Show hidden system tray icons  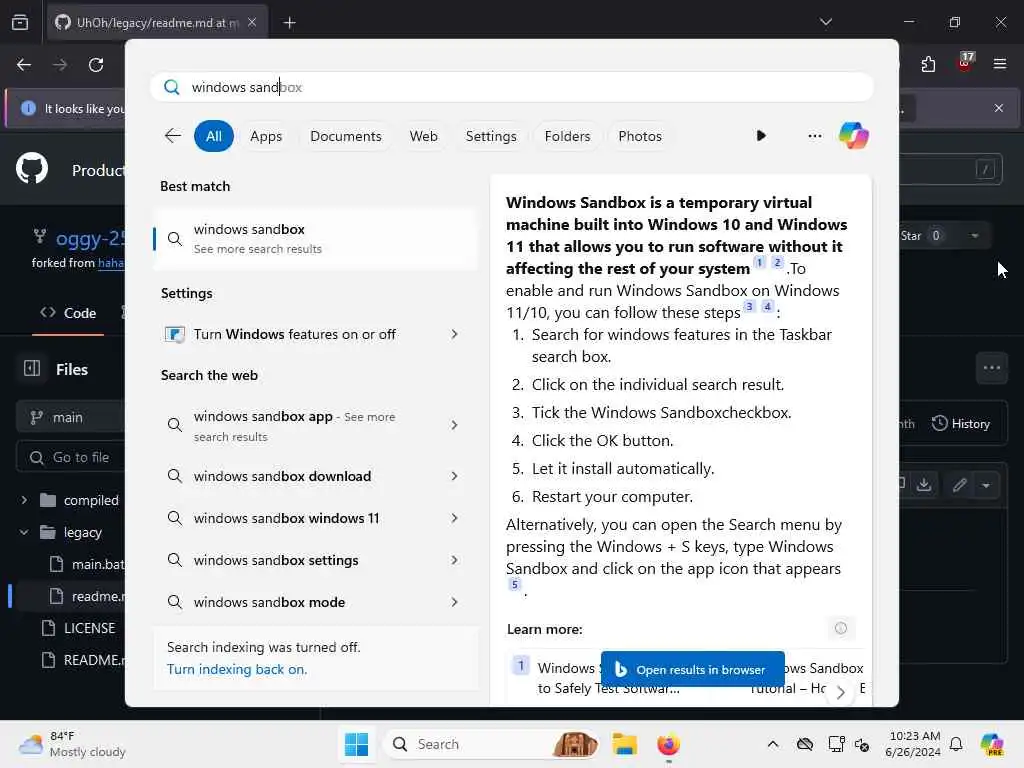[773, 744]
